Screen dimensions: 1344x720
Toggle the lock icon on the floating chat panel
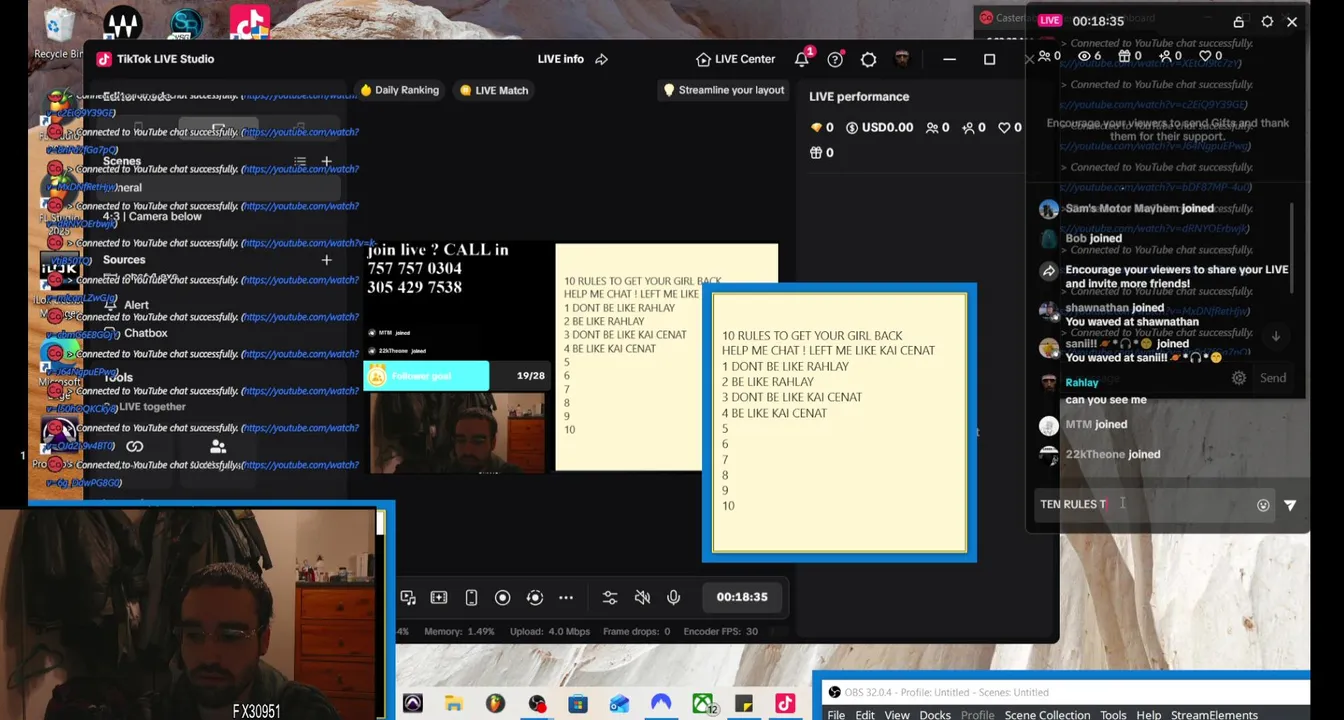1239,21
